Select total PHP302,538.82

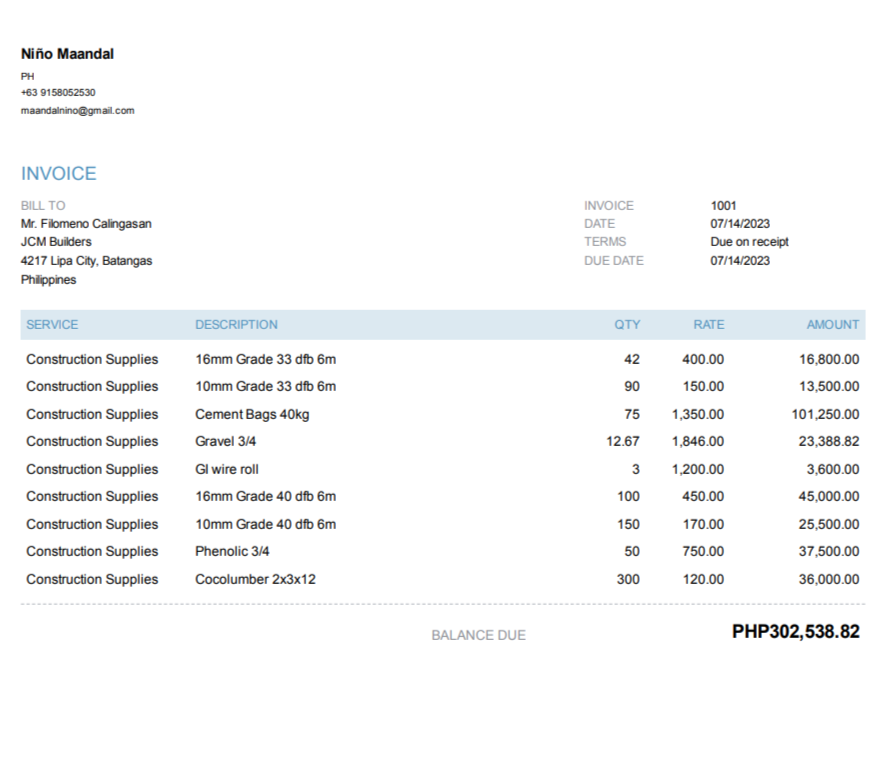click(796, 632)
